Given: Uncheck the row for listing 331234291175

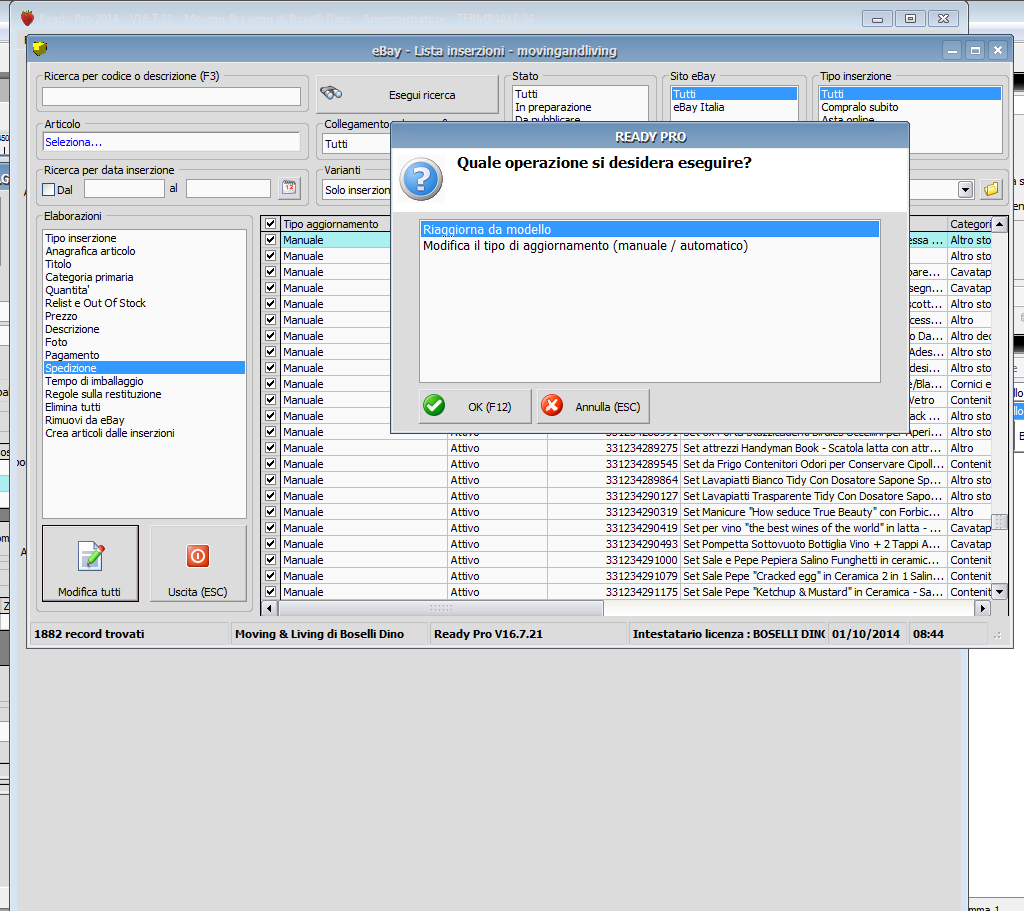Looking at the screenshot, I should (x=270, y=592).
